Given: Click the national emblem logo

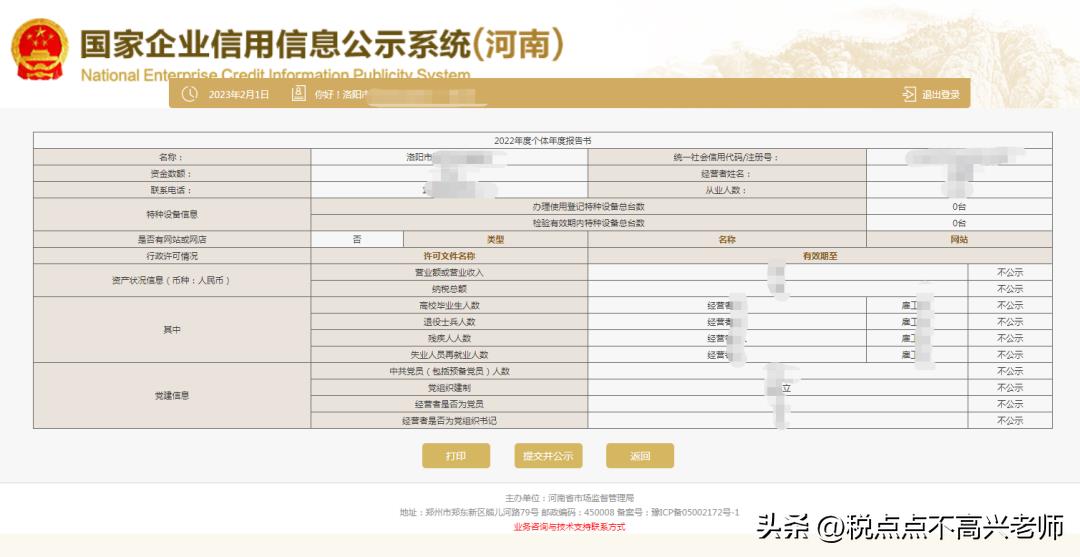Looking at the screenshot, I should click(40, 49).
